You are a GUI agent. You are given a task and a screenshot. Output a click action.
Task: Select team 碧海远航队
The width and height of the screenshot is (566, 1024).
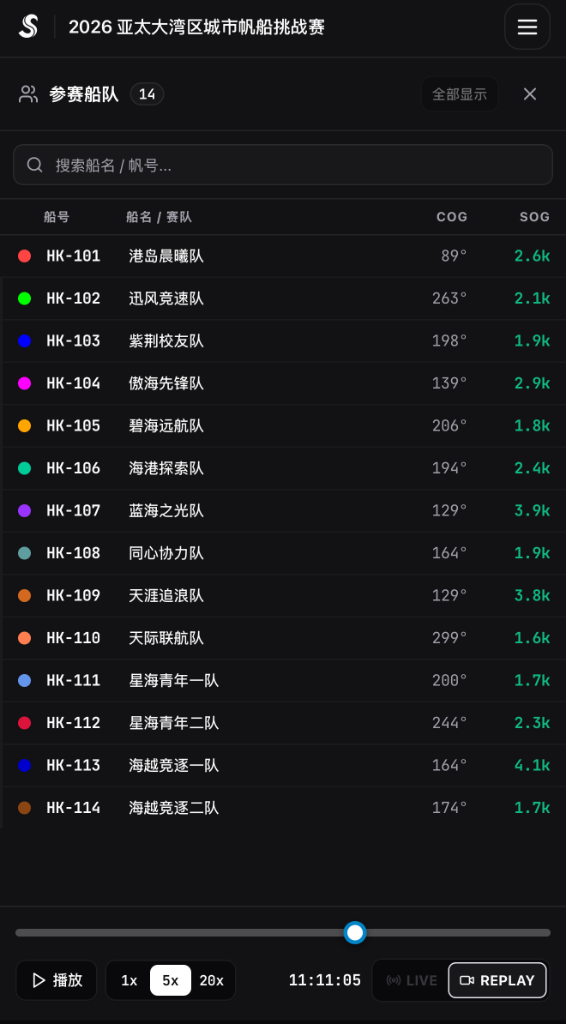tap(166, 426)
